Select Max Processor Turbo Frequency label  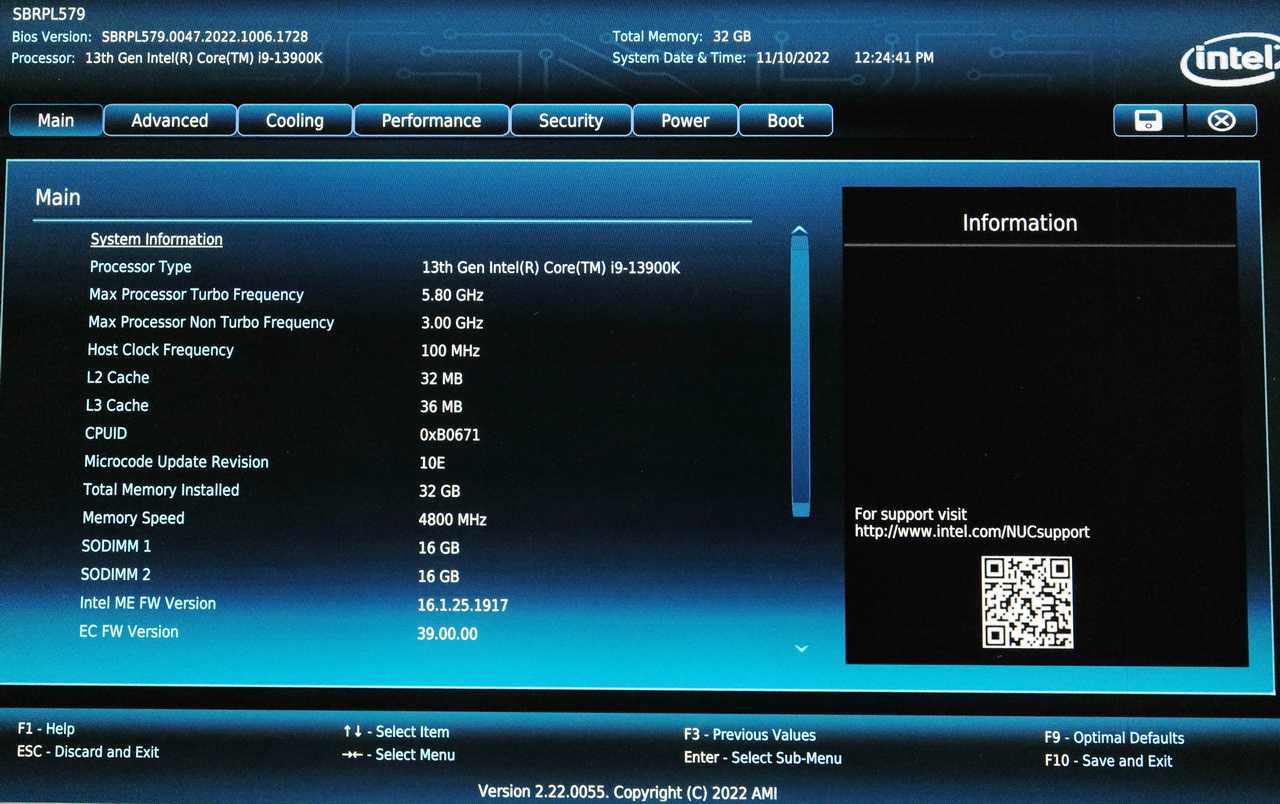pyautogui.click(x=196, y=295)
